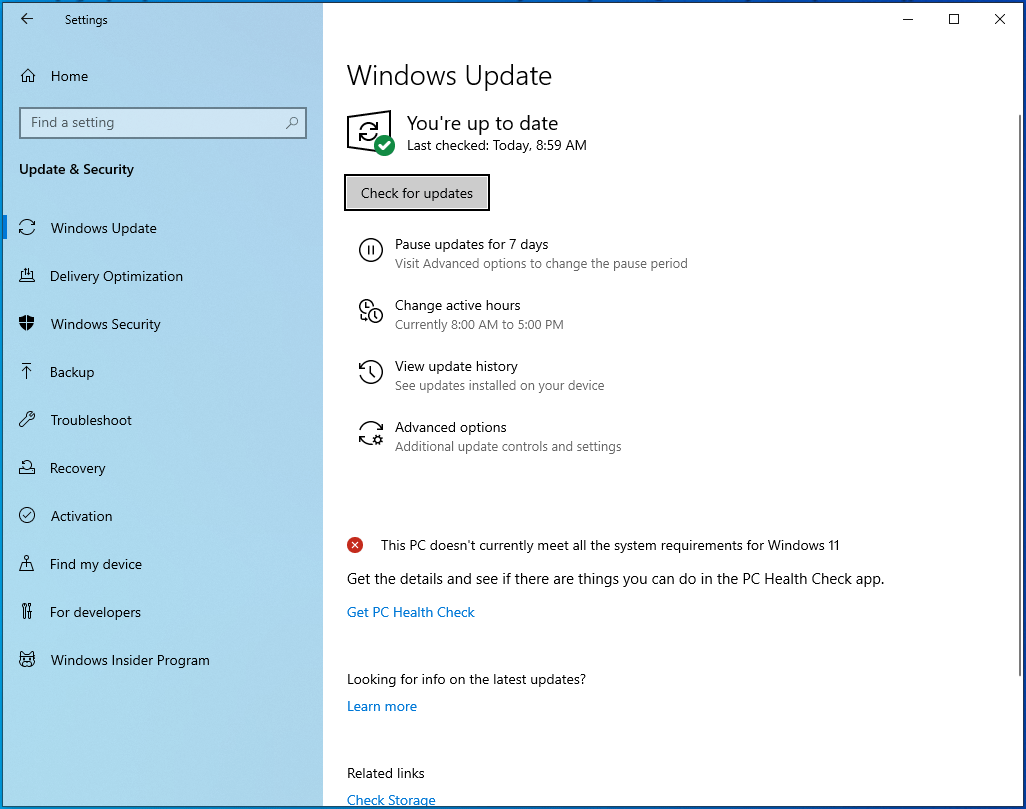
Task: Select the Find my device icon
Action: point(29,564)
